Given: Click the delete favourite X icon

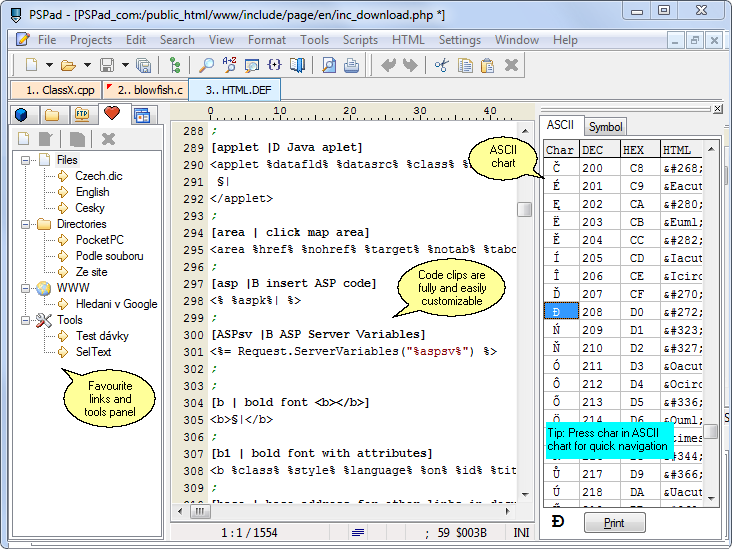Looking at the screenshot, I should coord(108,139).
